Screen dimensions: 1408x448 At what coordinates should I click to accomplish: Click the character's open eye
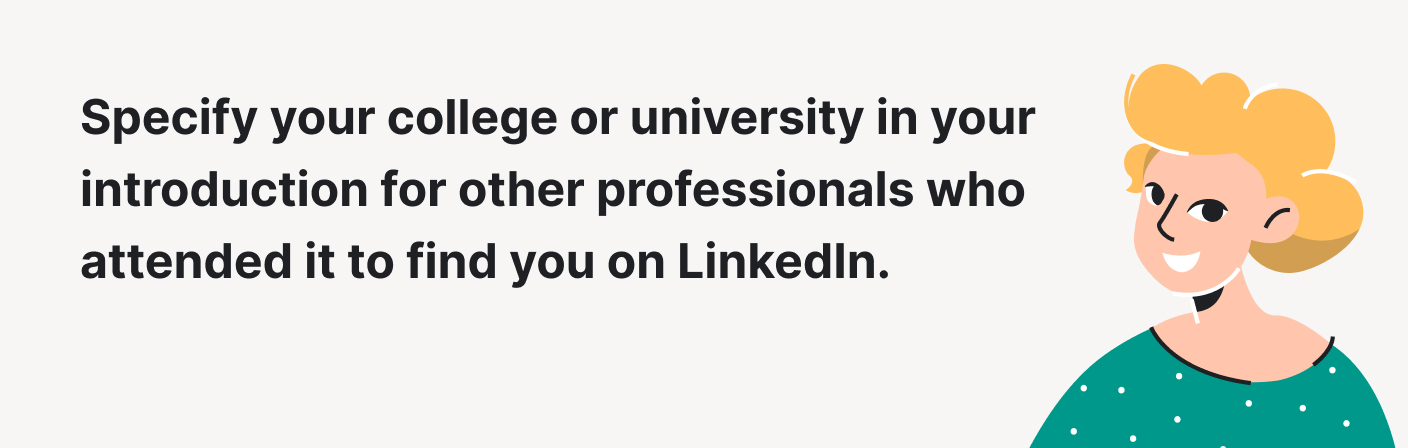pyautogui.click(x=1211, y=211)
